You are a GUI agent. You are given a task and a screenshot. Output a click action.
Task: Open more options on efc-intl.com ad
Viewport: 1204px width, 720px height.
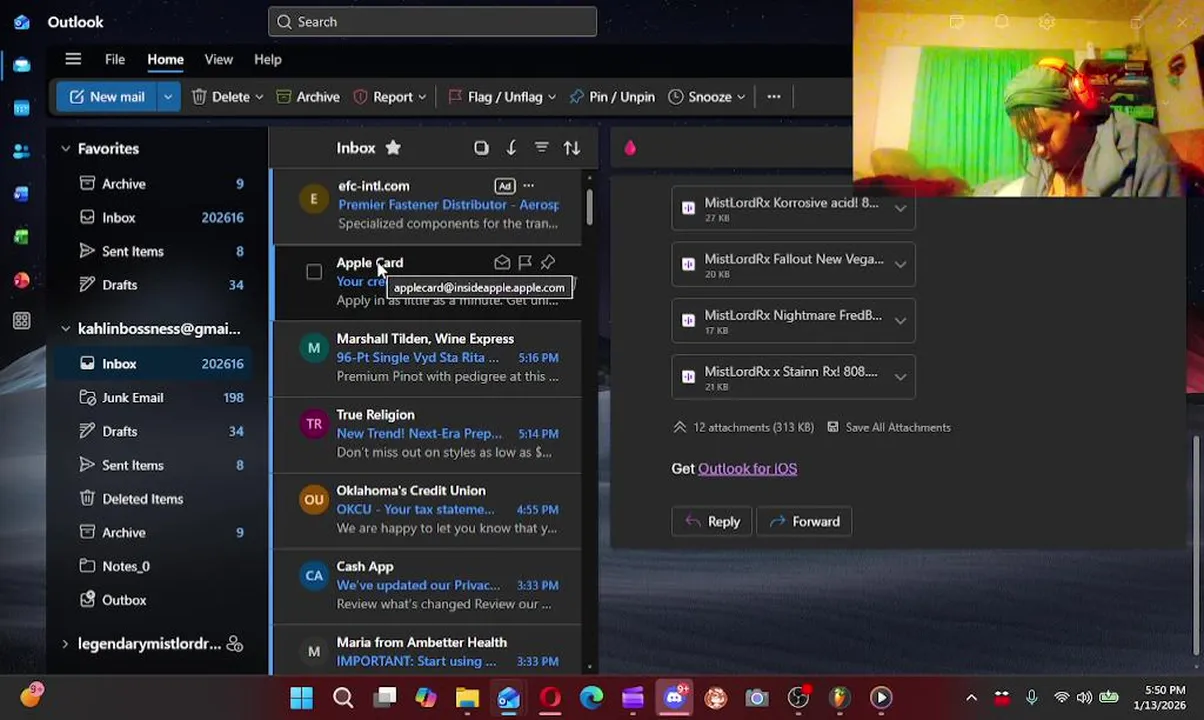click(x=529, y=186)
